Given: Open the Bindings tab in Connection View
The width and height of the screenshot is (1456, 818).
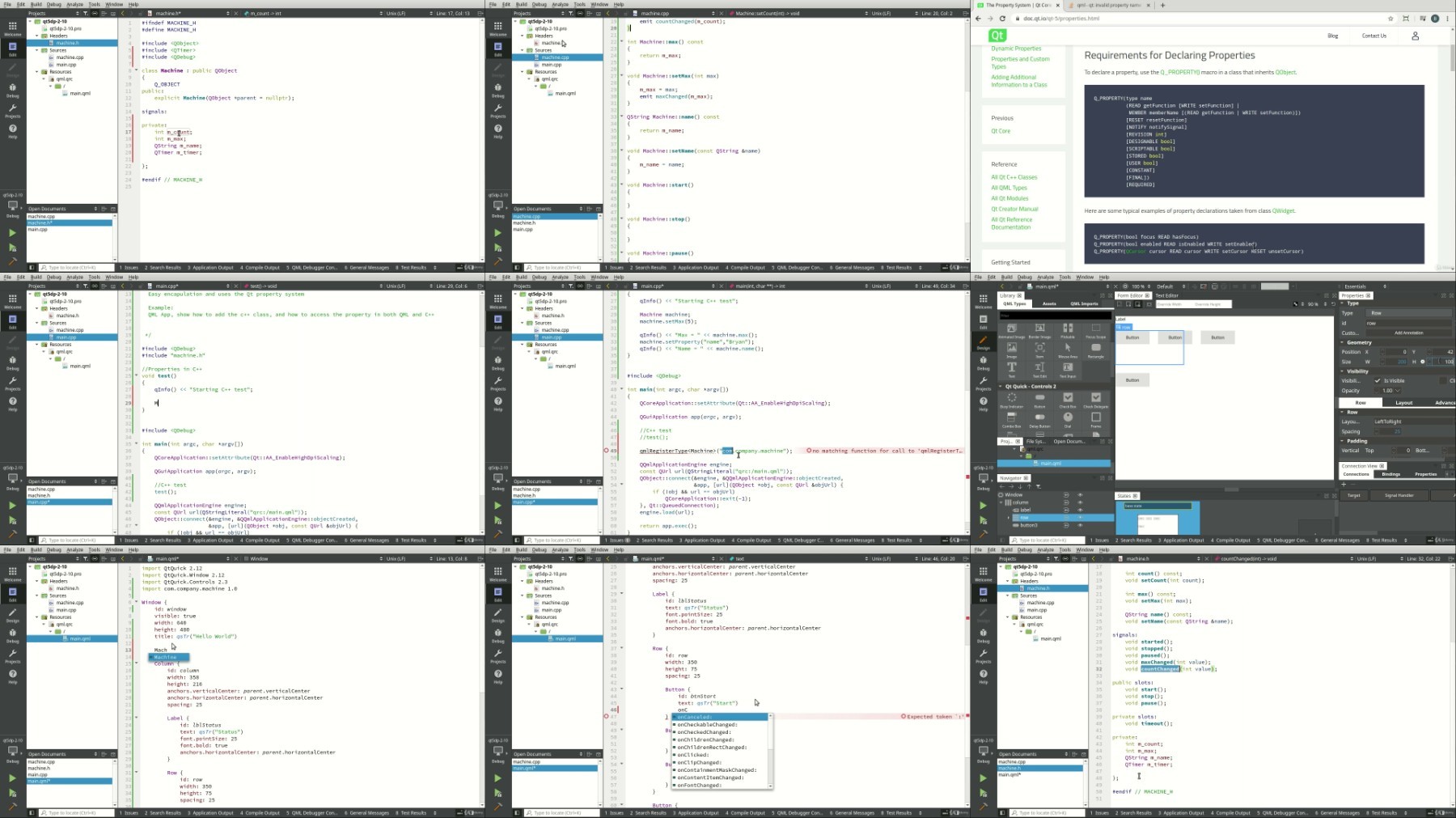Looking at the screenshot, I should pos(1390,474).
